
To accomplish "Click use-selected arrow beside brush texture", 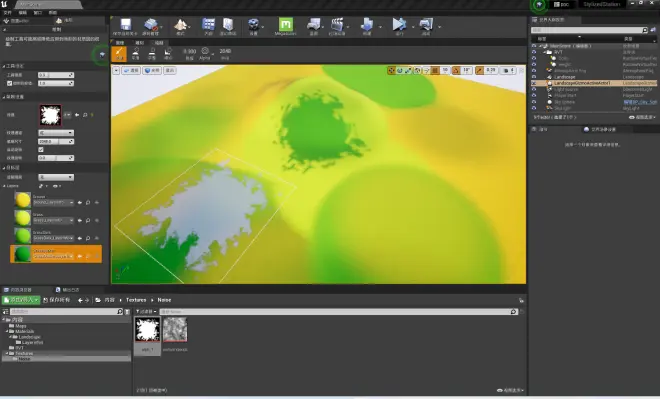I will click(77, 114).
